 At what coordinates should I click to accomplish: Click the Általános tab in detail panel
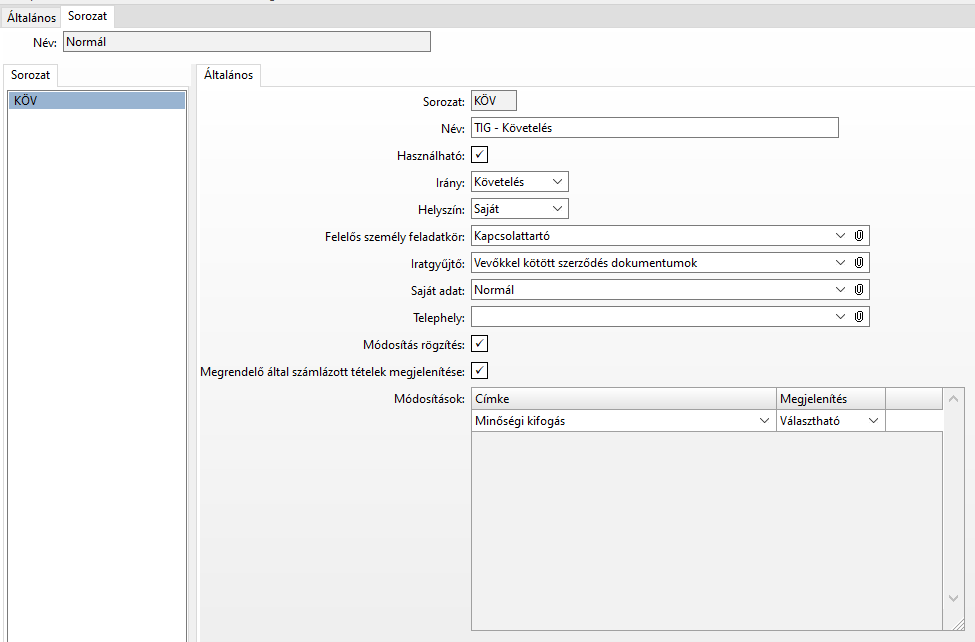pos(228,75)
